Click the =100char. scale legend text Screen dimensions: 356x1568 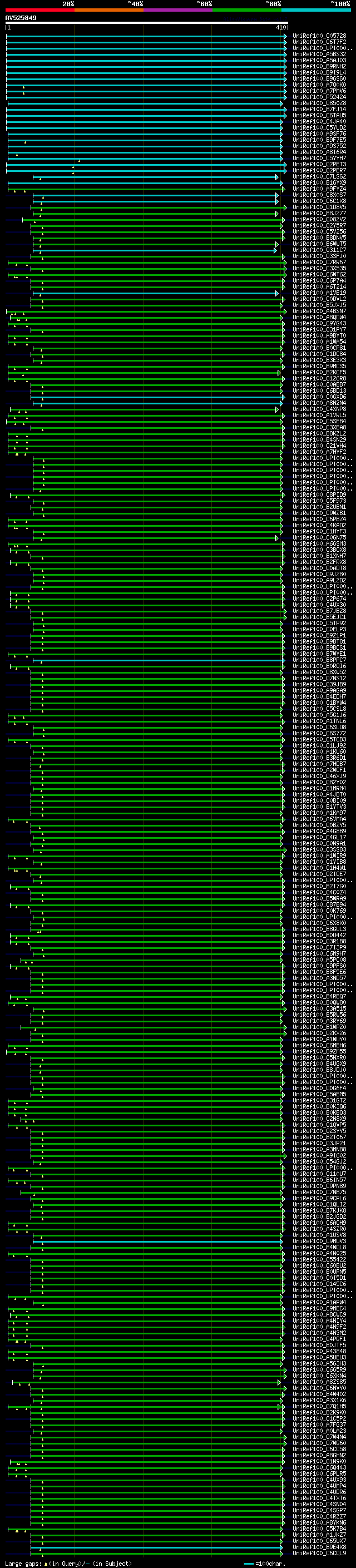pos(270,1563)
